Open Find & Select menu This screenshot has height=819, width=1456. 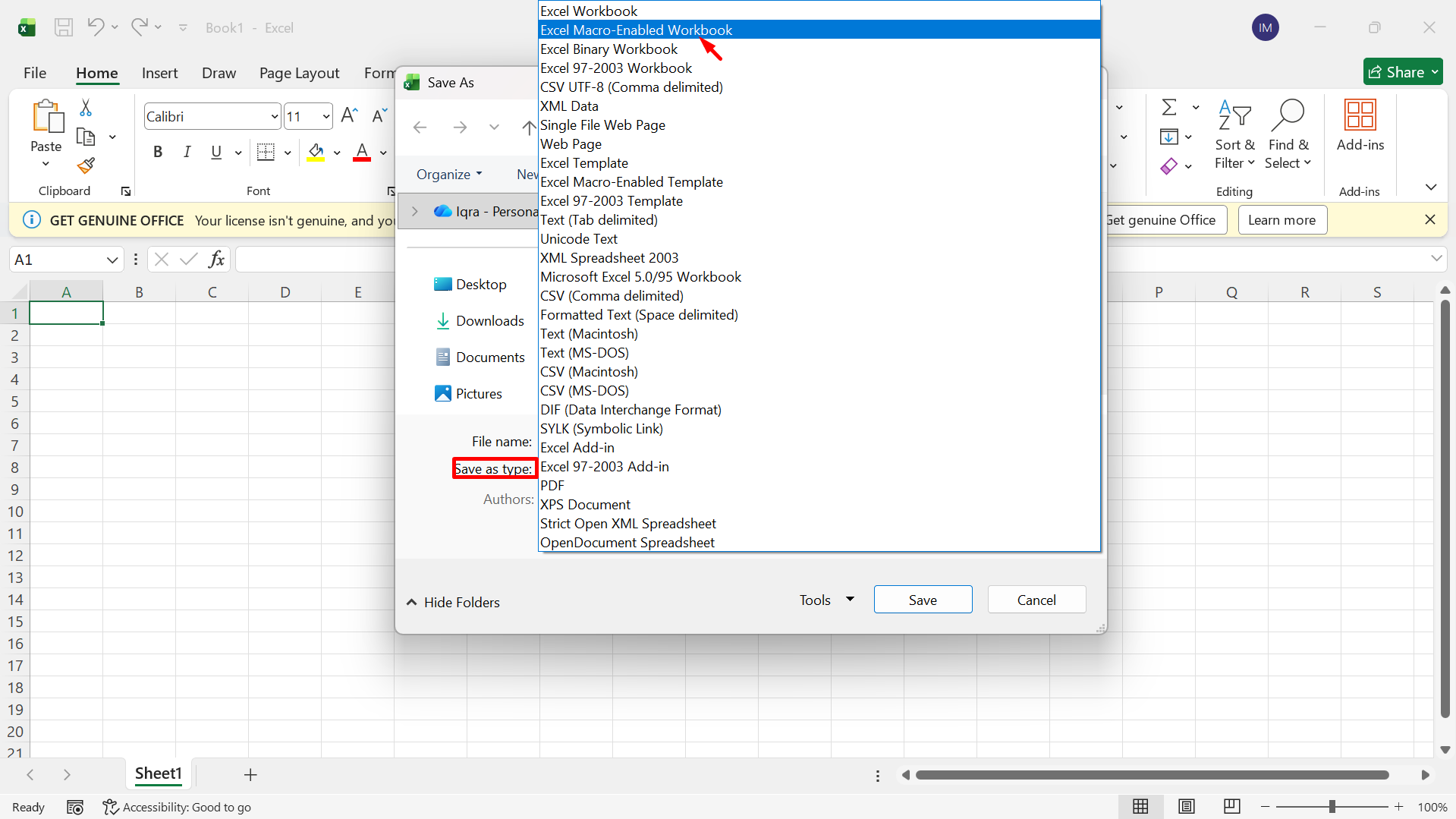[1288, 134]
